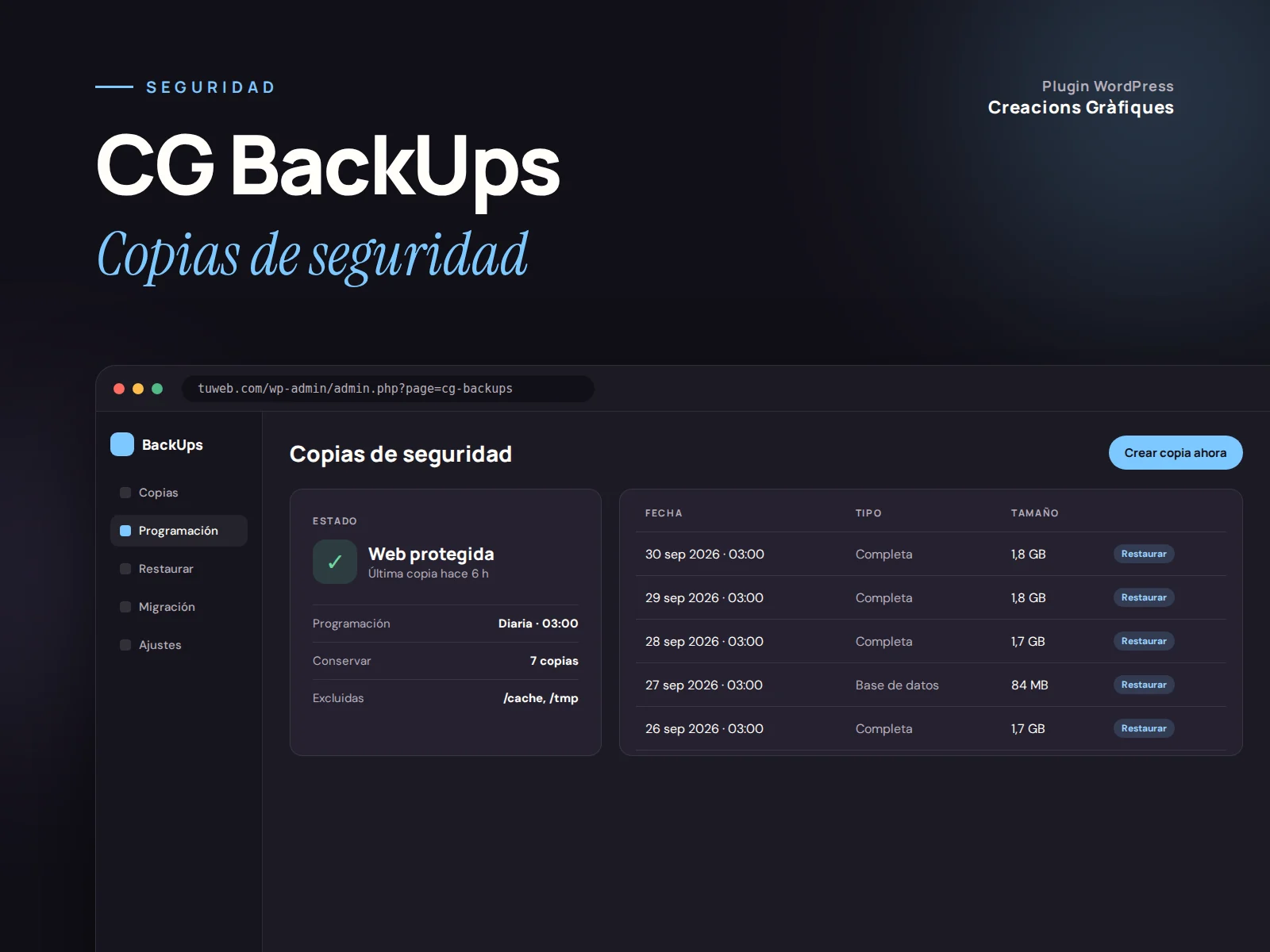Restore the 29 sep 2026 backup
Viewport: 1270px width, 952px height.
pyautogui.click(x=1144, y=597)
